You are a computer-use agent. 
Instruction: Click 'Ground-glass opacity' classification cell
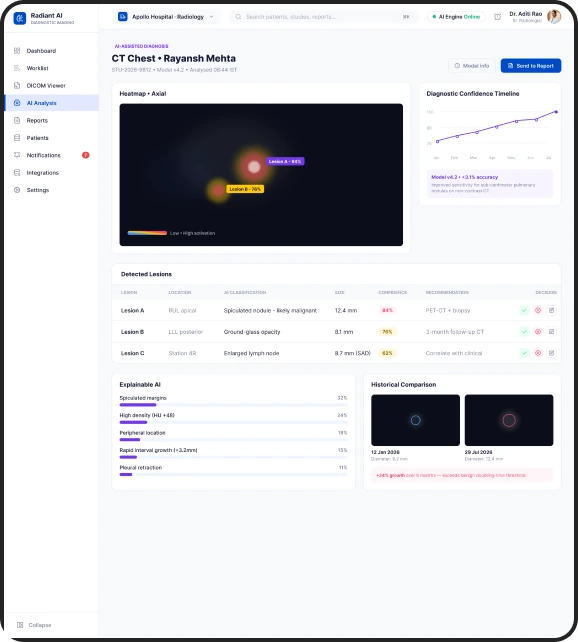252,332
